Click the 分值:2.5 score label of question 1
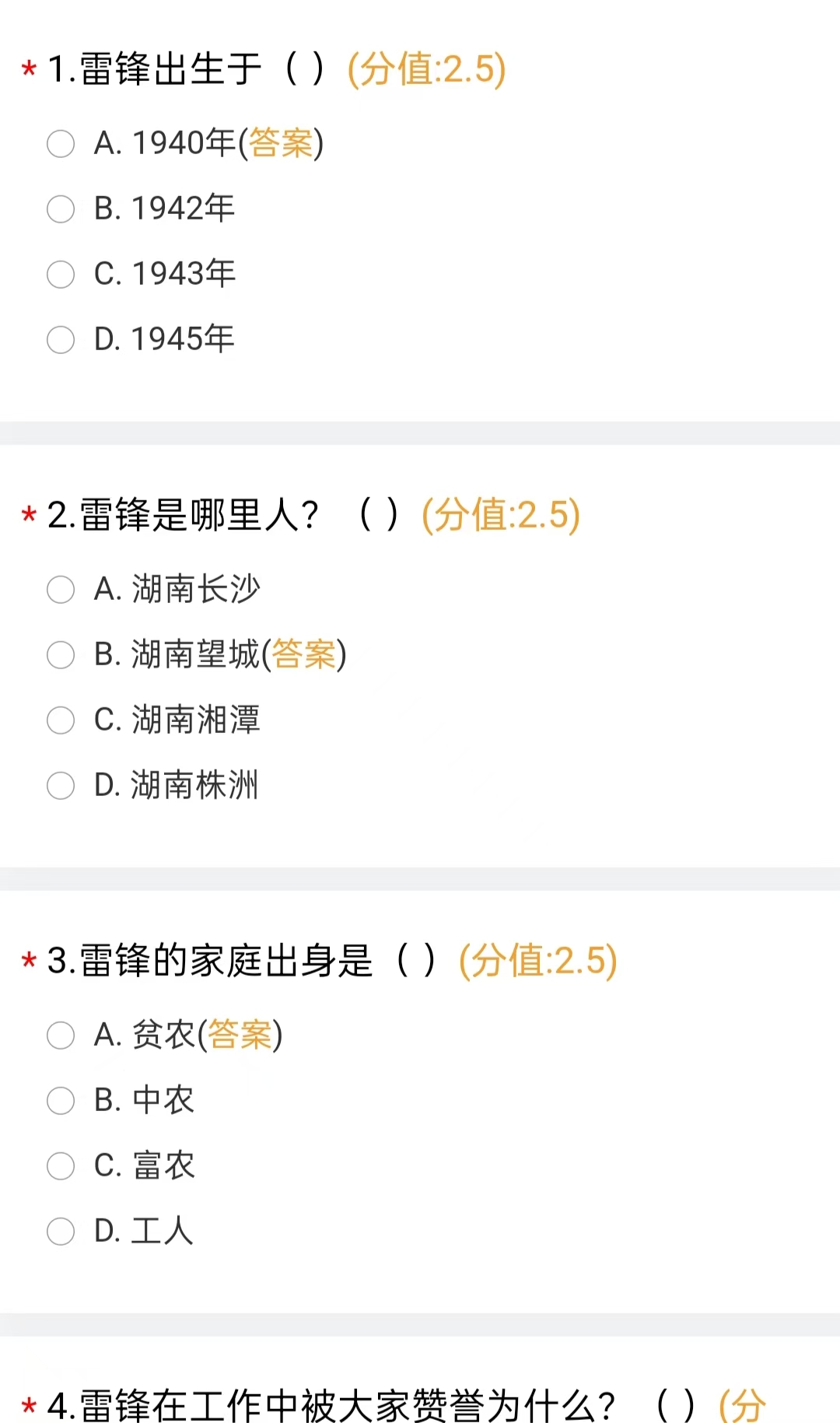The height and width of the screenshot is (1423, 840). click(426, 69)
